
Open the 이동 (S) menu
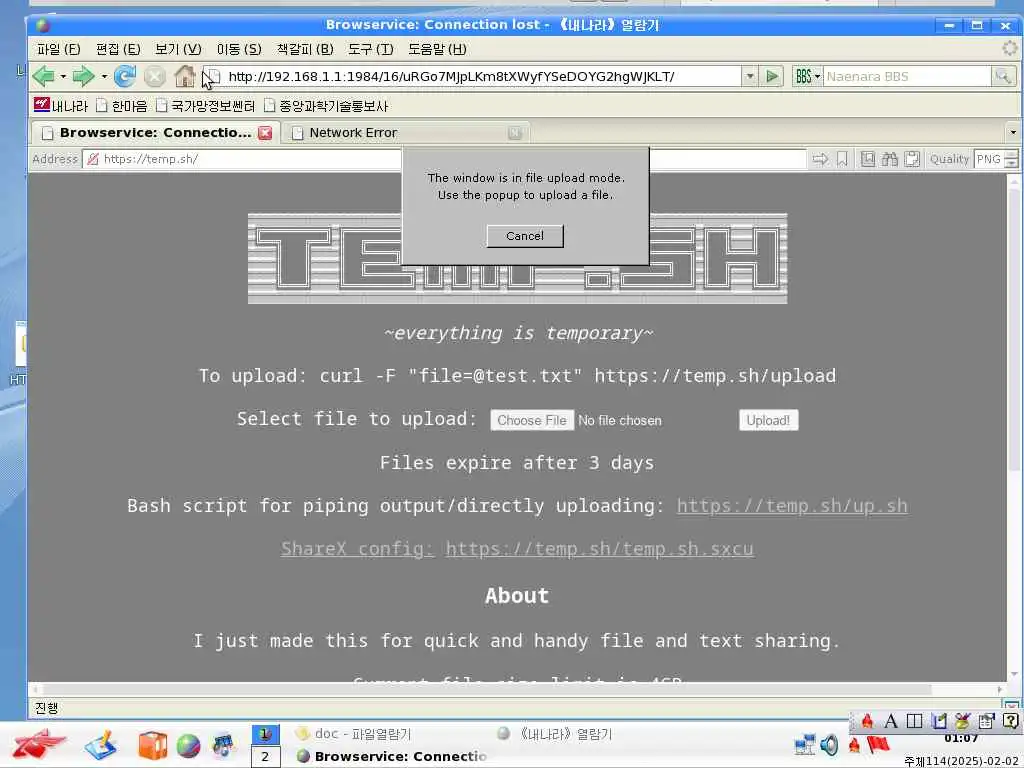pyautogui.click(x=238, y=49)
